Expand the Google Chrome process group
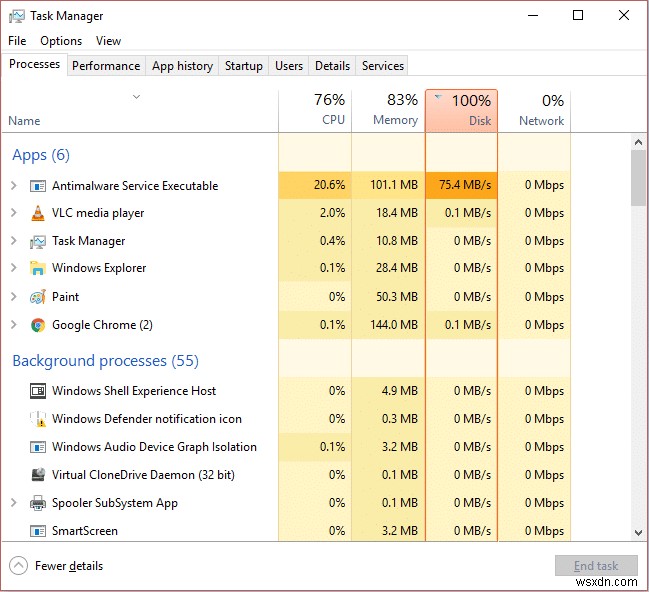 (14, 325)
